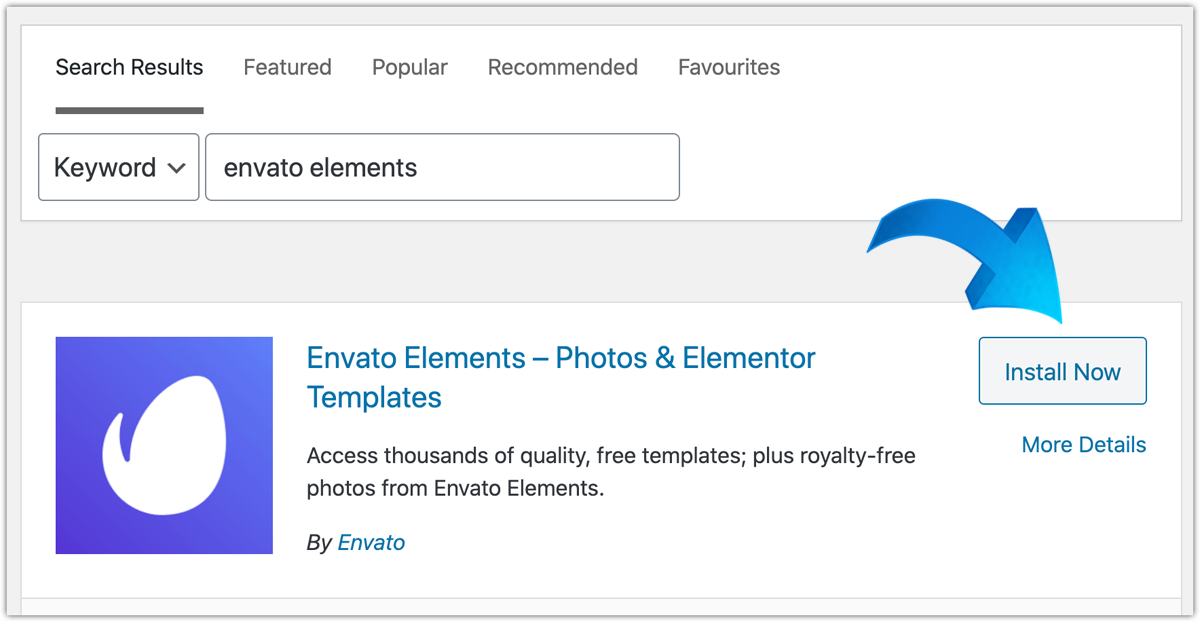Image resolution: width=1200 pixels, height=622 pixels.
Task: Open More Details link for the plugin
Action: 1084,445
